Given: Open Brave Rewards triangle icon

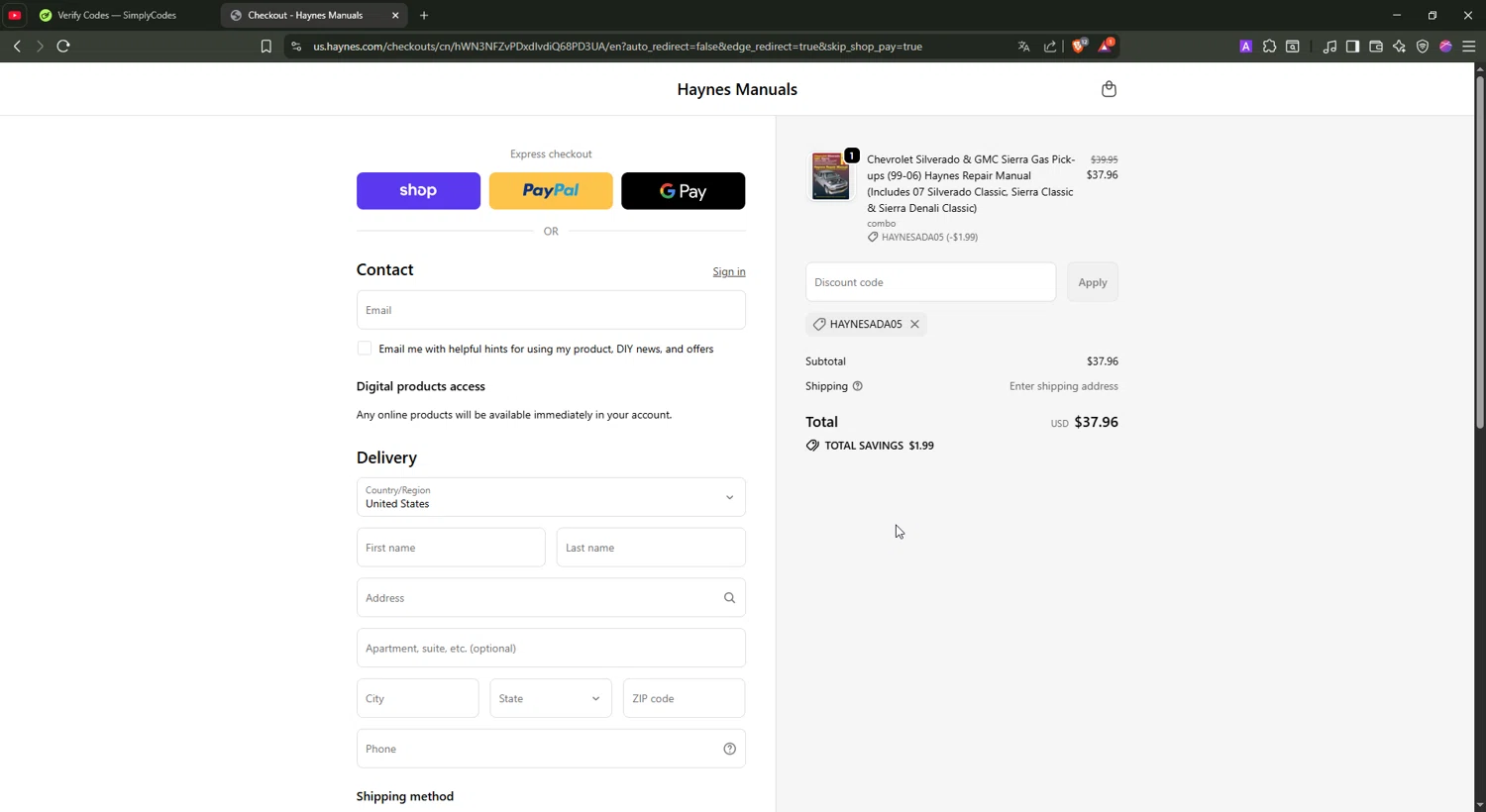Looking at the screenshot, I should pos(1106,46).
